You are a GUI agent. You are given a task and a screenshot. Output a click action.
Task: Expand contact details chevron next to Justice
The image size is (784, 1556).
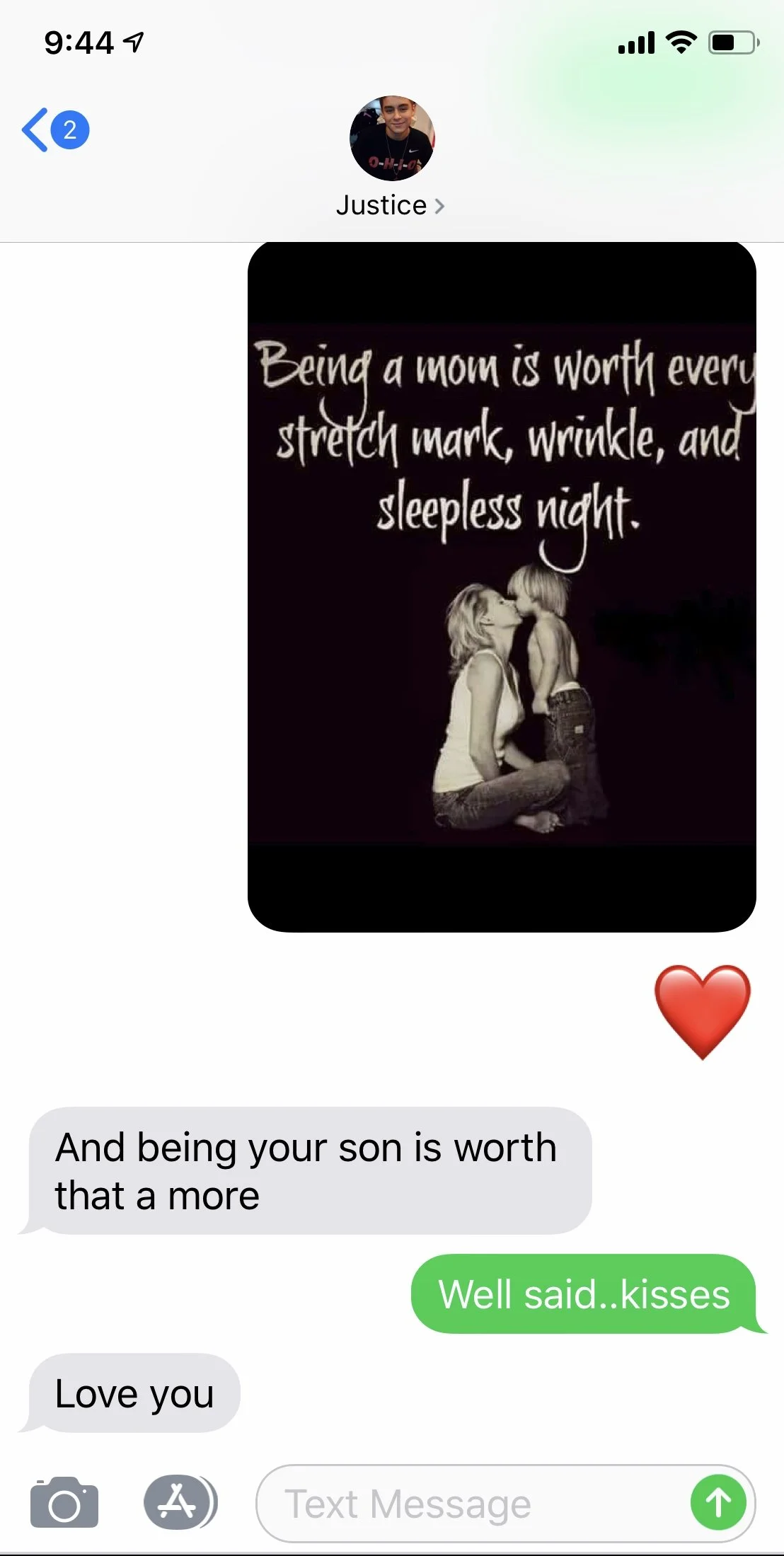[439, 206]
